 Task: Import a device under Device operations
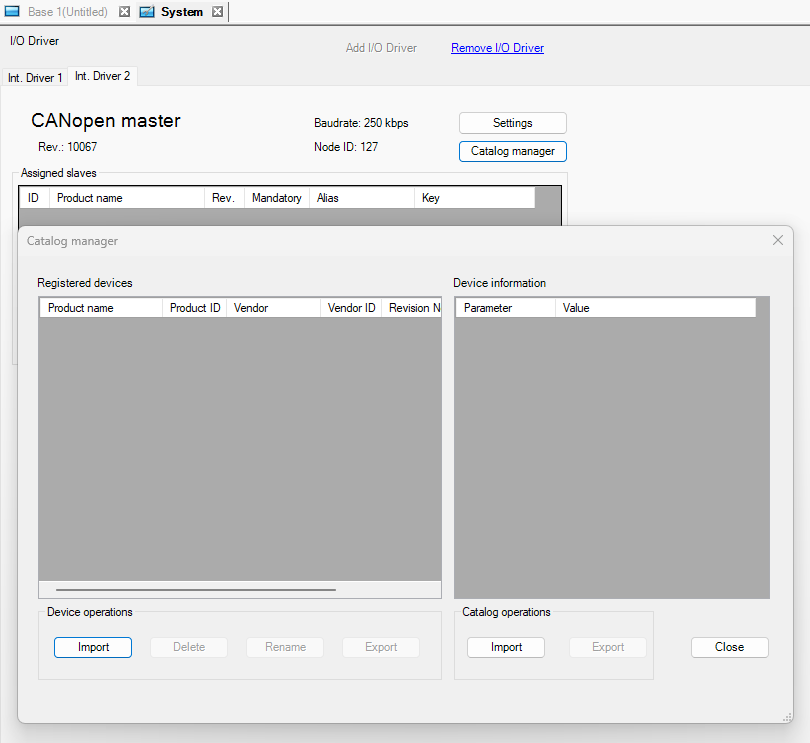93,647
